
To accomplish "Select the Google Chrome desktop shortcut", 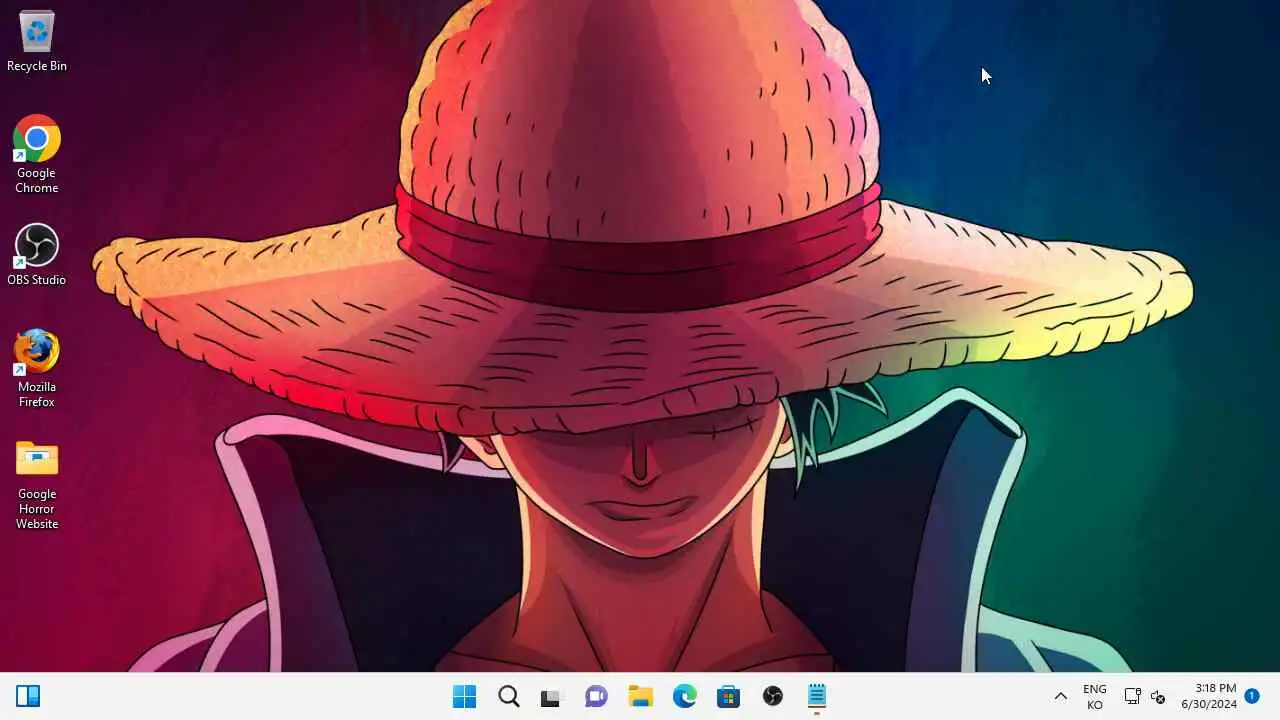I will [x=37, y=154].
